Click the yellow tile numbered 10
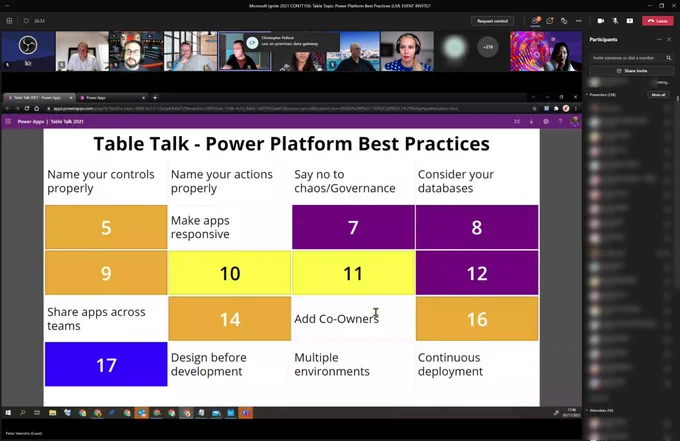680x441 pixels. [x=230, y=273]
